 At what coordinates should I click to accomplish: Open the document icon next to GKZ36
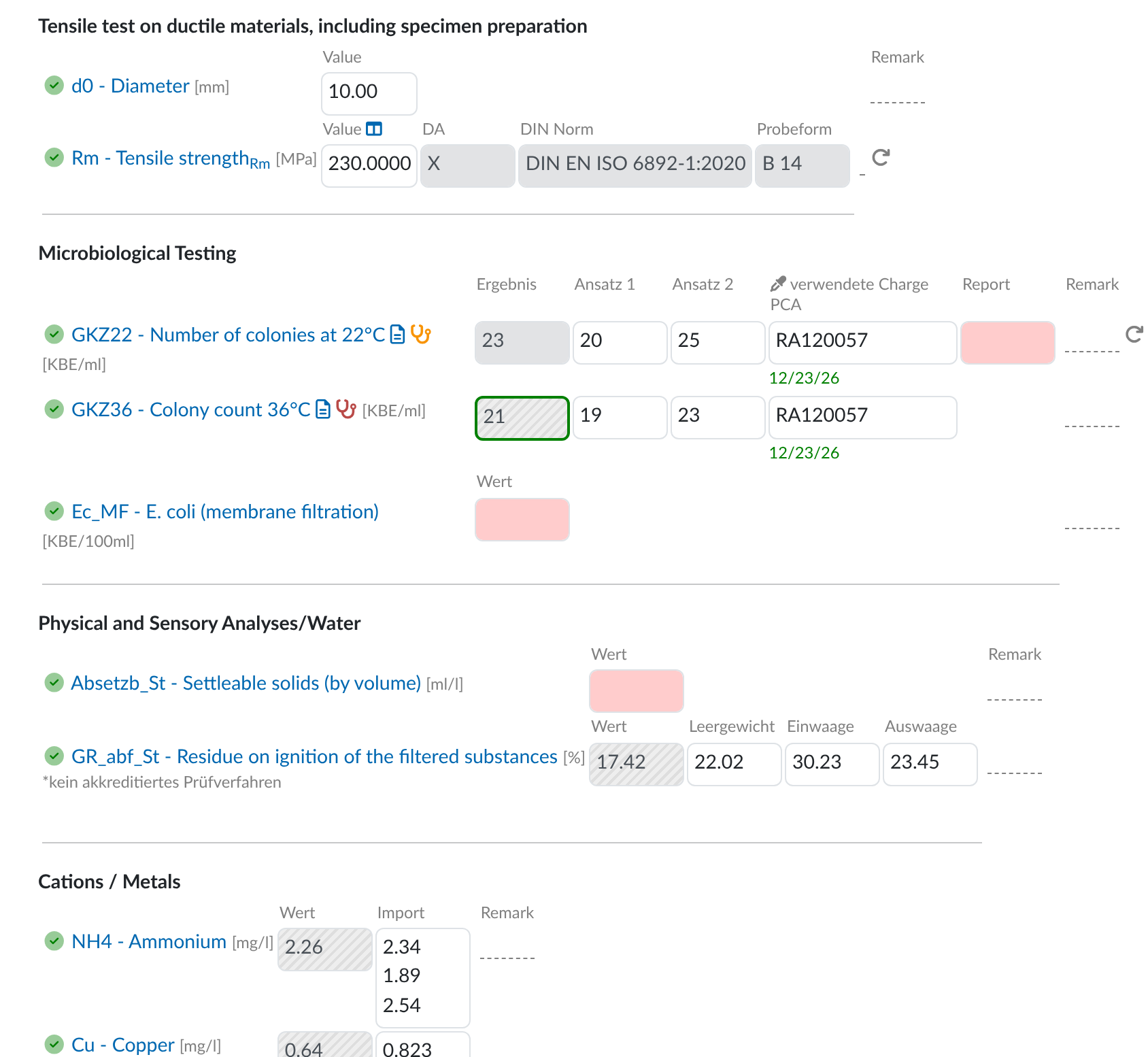tap(323, 409)
